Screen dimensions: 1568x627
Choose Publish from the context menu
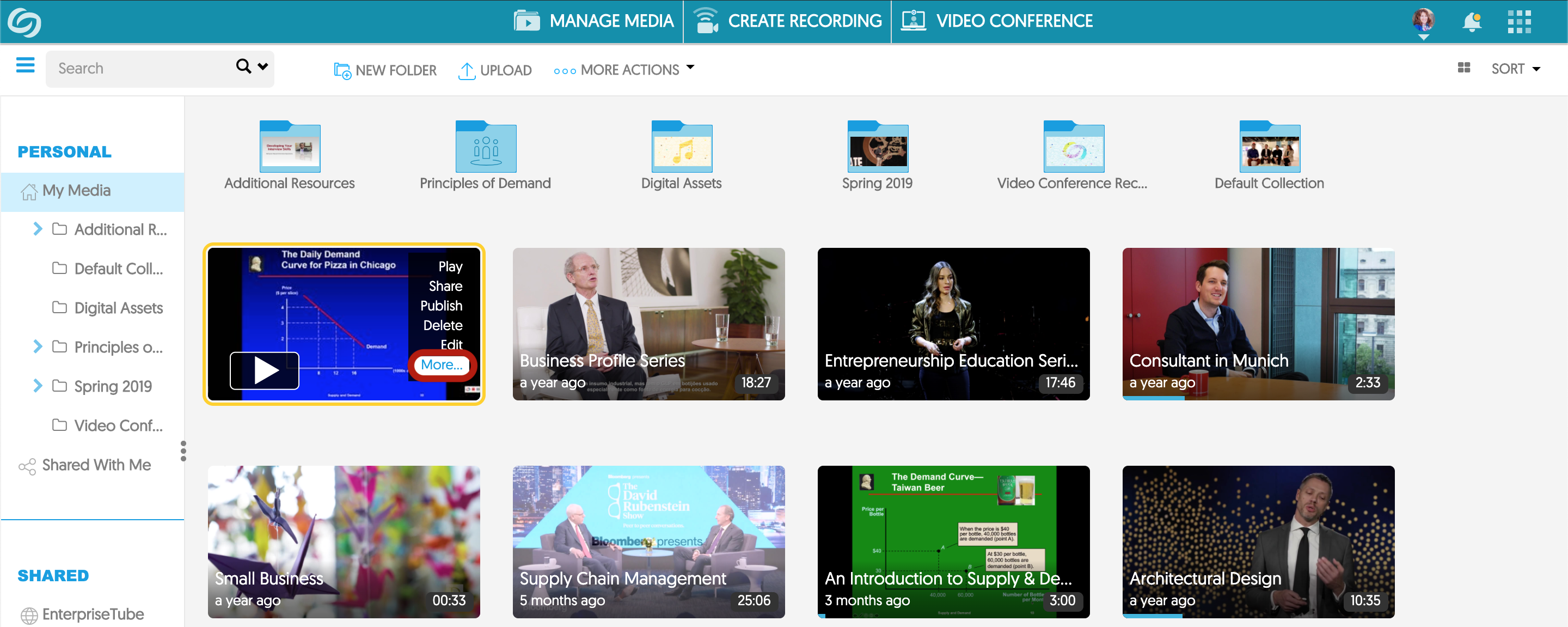(442, 306)
